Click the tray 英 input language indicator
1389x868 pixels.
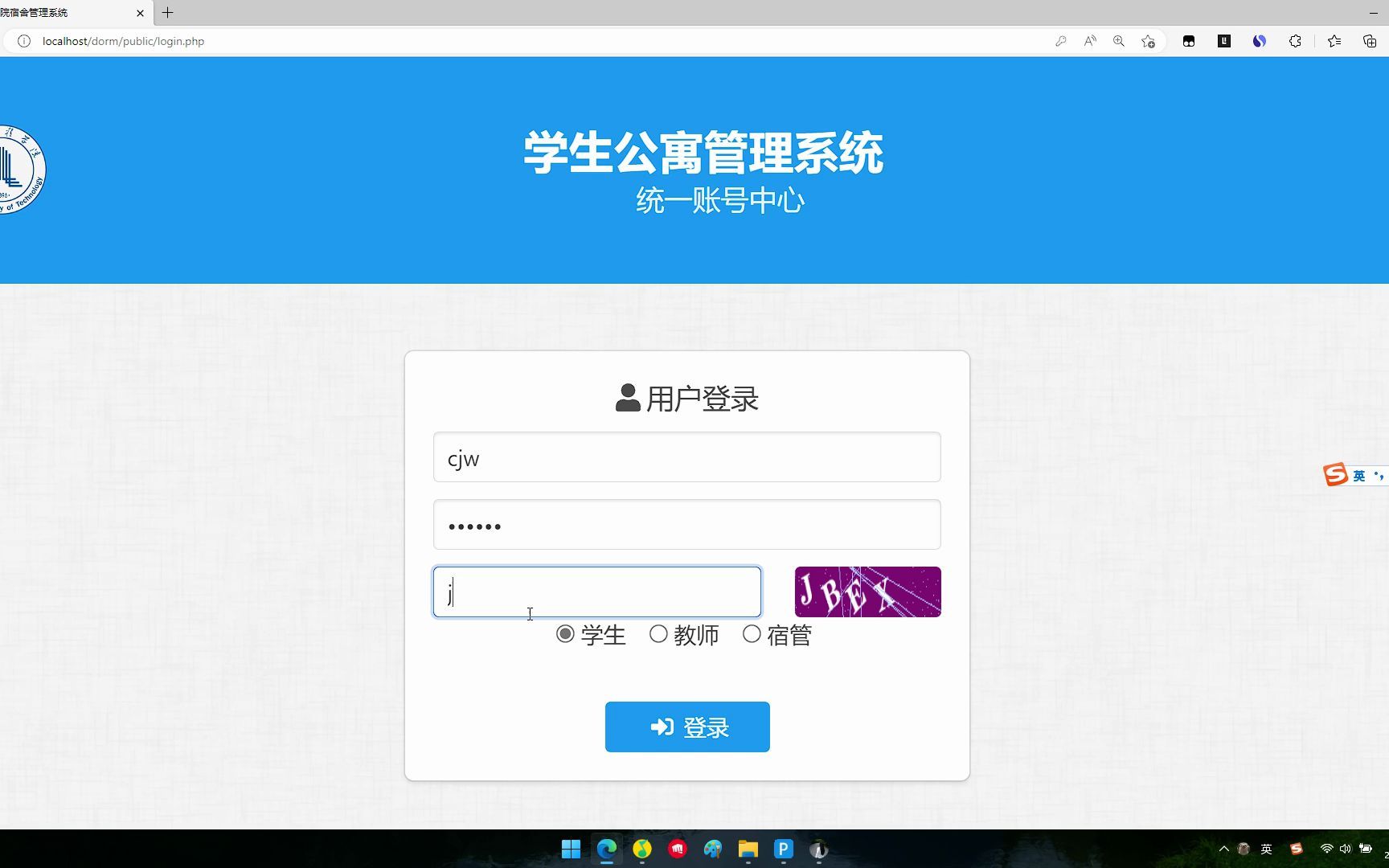1267,849
